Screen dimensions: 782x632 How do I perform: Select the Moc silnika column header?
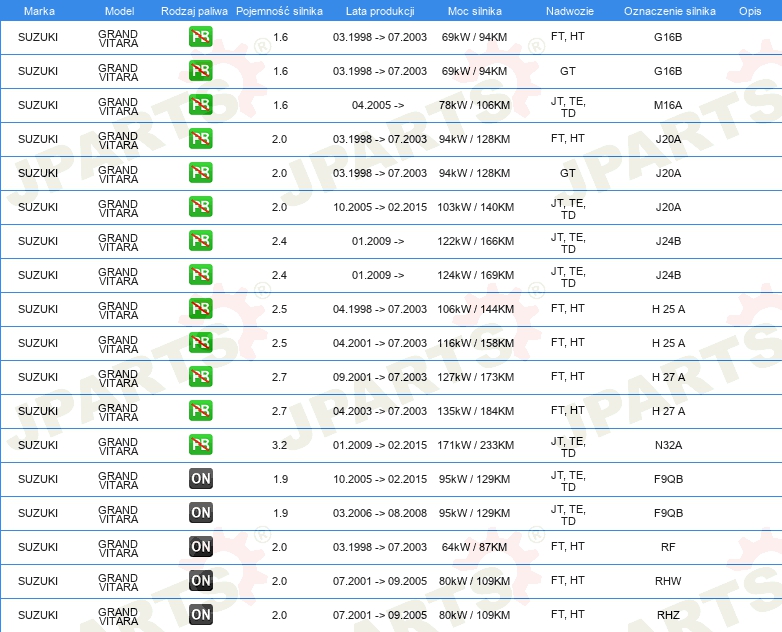click(x=475, y=11)
